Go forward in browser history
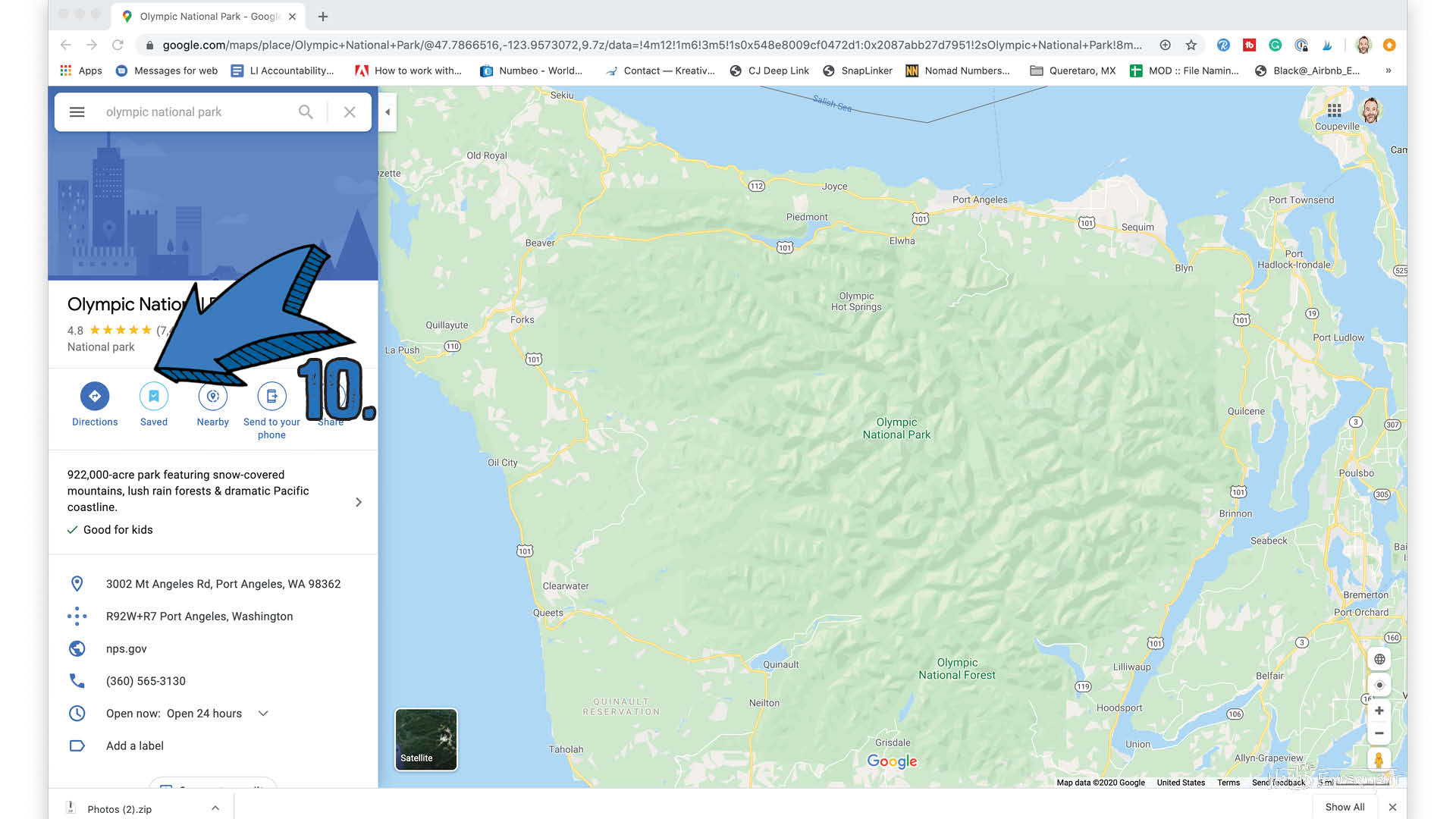The image size is (1456, 819). (92, 45)
